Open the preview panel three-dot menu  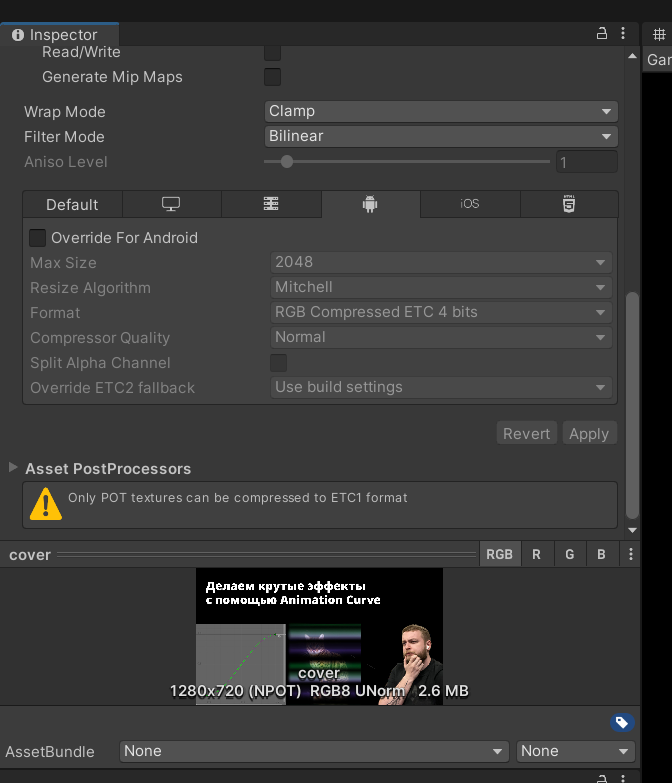pyautogui.click(x=630, y=554)
